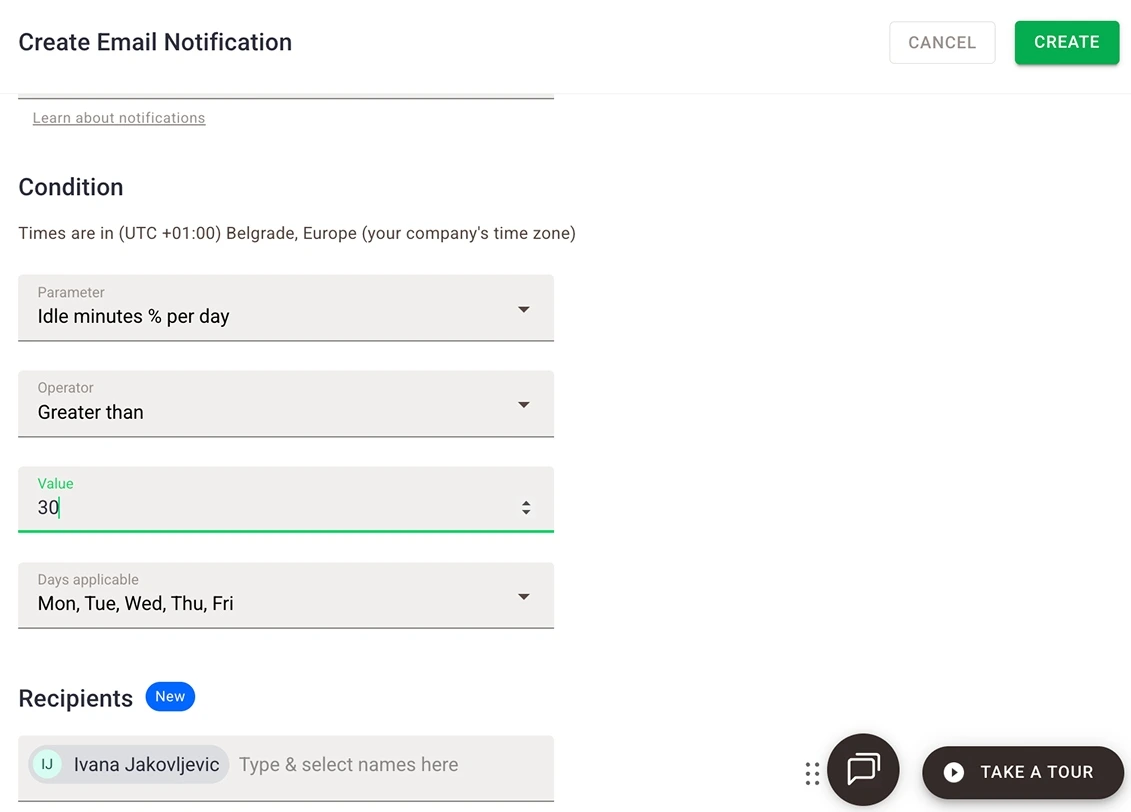Viewport: 1131px width, 812px height.
Task: Click the down arrow on the Value stepper
Action: tap(526, 512)
